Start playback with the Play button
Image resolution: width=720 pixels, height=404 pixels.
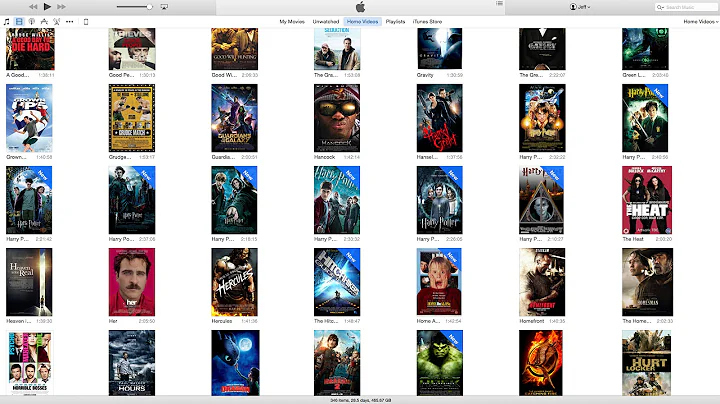tap(47, 6)
